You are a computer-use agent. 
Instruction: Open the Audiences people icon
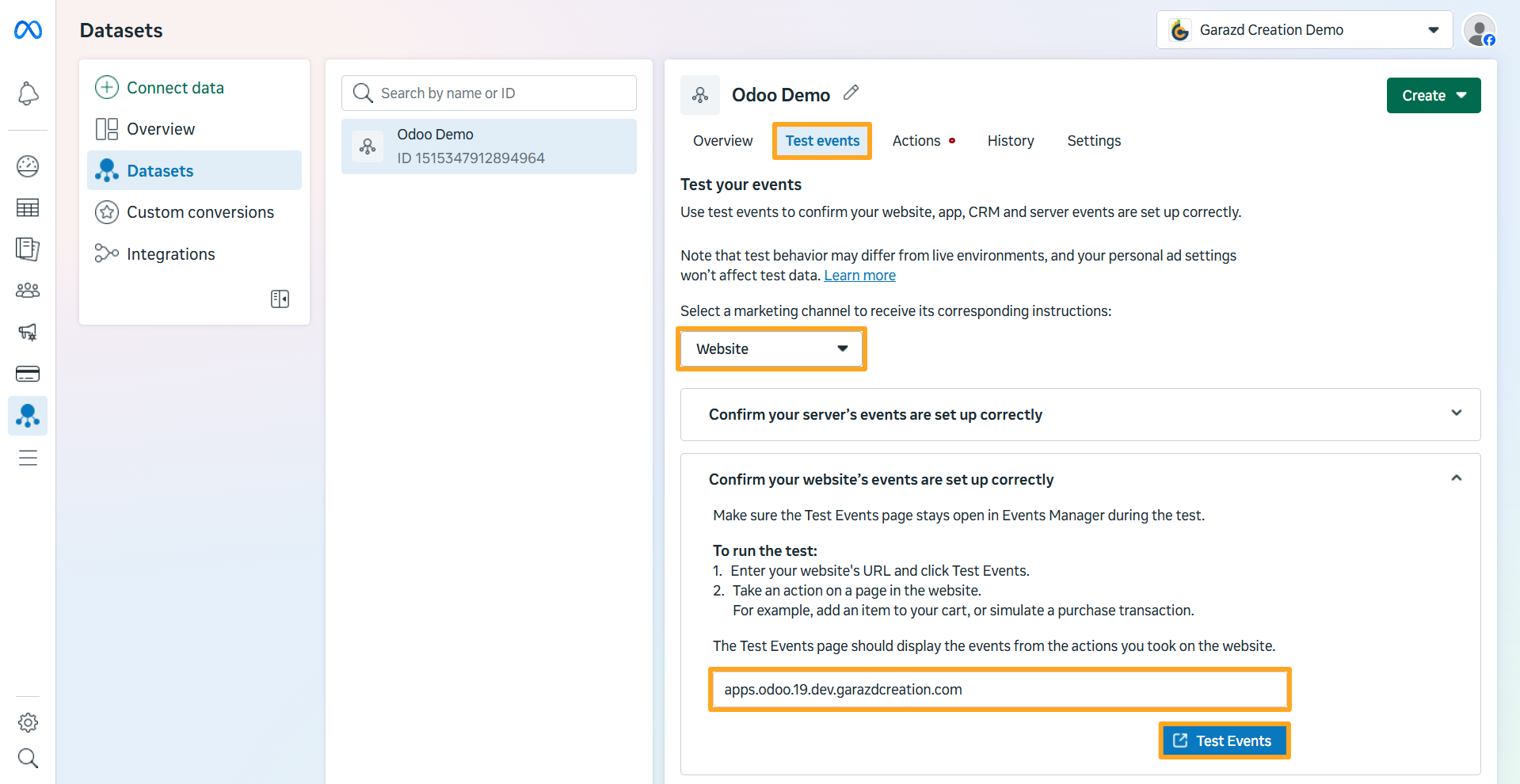(28, 291)
